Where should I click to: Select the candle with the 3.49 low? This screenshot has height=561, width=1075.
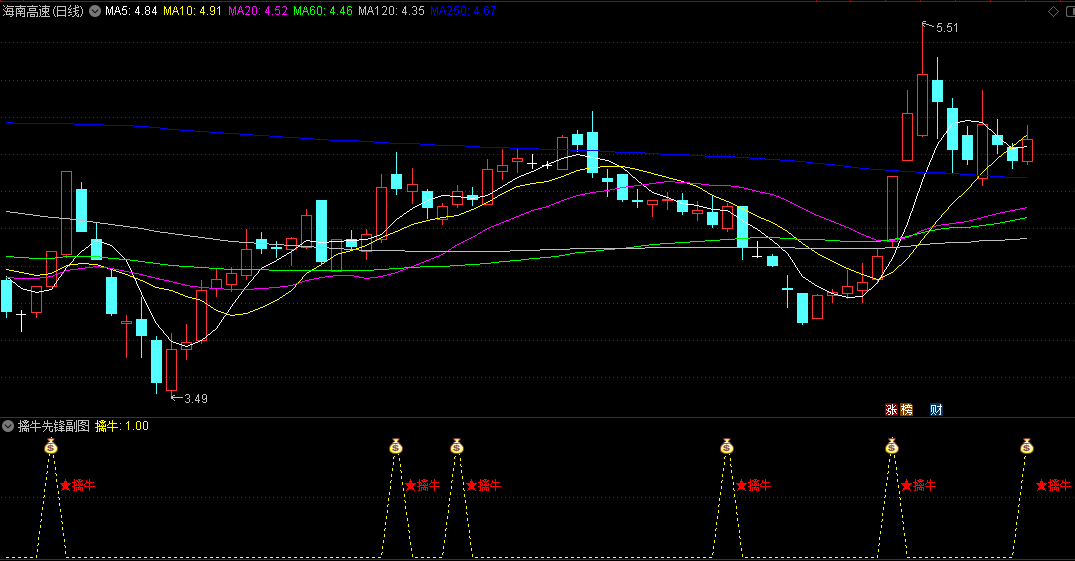tap(171, 370)
